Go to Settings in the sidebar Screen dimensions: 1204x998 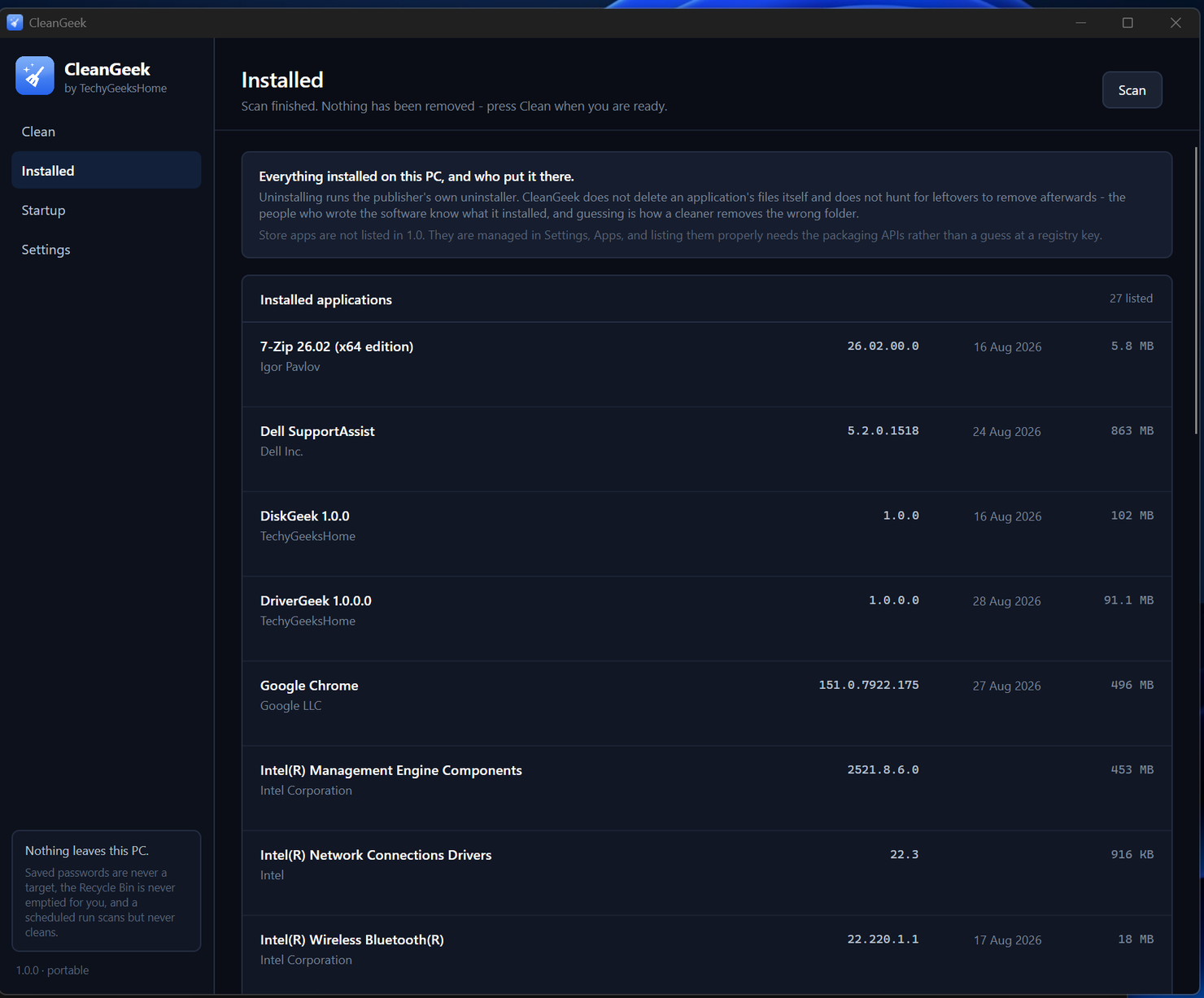click(106, 249)
